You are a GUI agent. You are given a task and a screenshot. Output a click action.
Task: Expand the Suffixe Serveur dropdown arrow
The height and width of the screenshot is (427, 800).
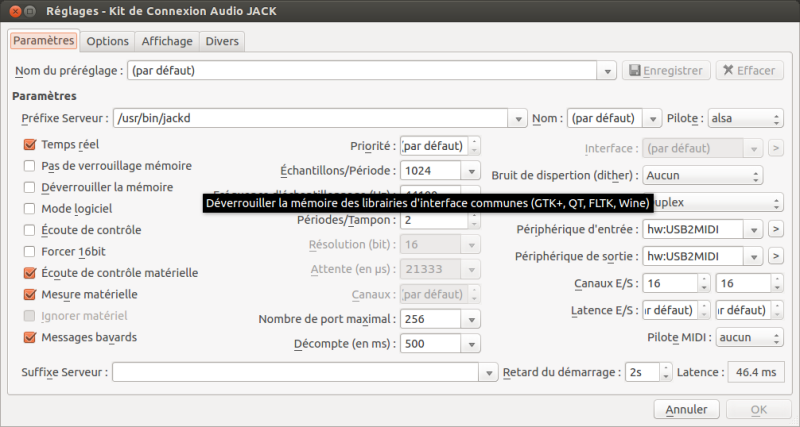[488, 373]
